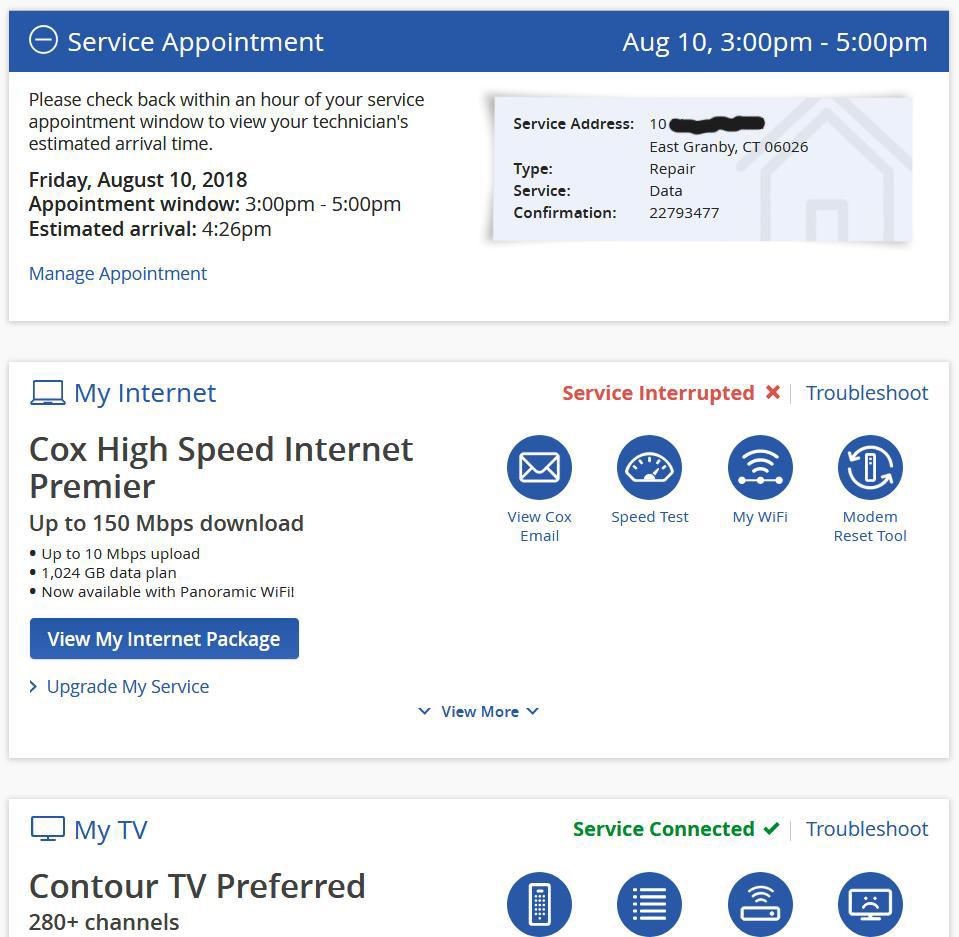This screenshot has height=937, width=959.
Task: Click the laptop icon beside My Internet
Action: (47, 393)
